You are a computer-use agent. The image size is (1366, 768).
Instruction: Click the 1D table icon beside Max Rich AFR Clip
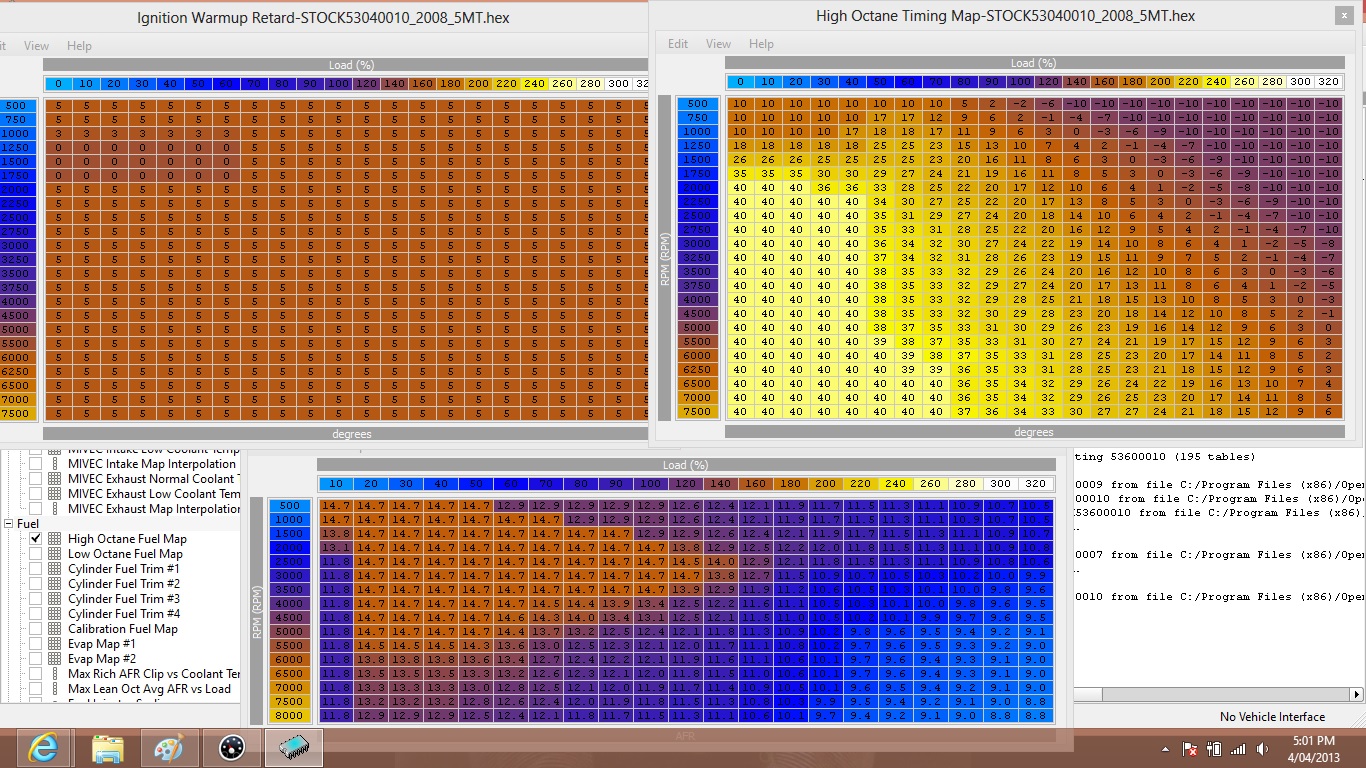54,674
